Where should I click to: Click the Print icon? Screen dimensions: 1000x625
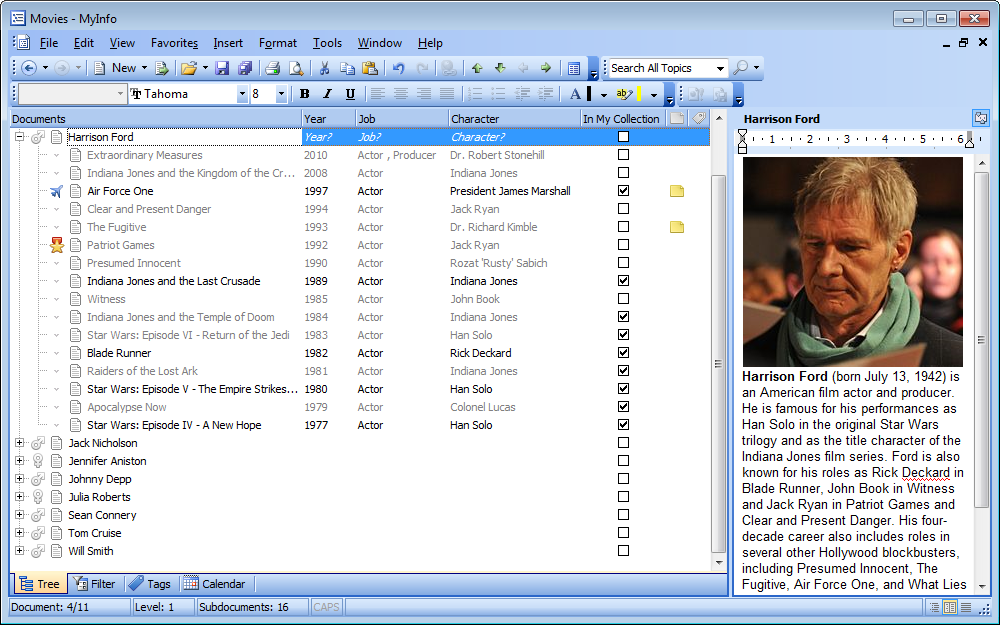click(x=272, y=68)
